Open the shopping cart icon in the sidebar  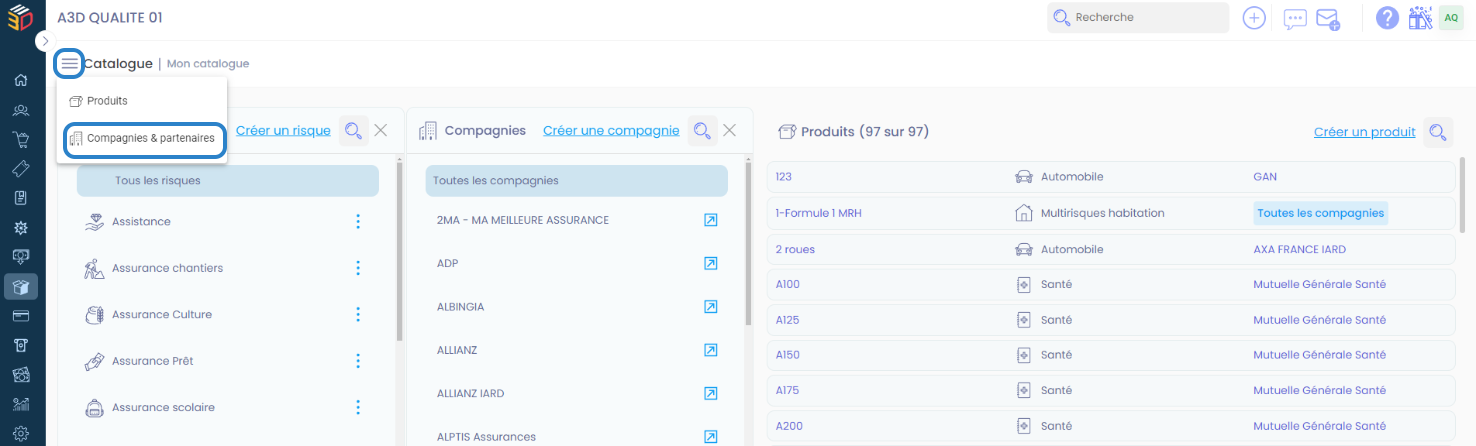21,139
